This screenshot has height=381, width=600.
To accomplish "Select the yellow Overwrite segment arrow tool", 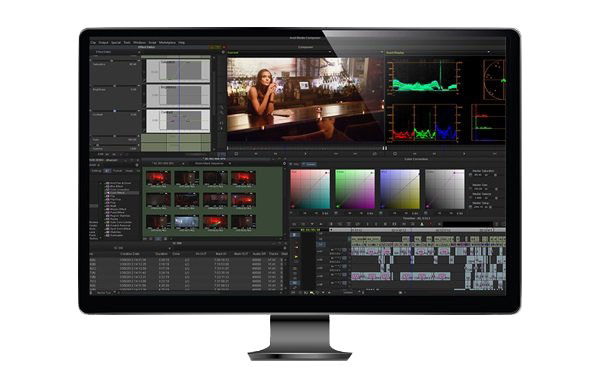I will click(x=295, y=257).
